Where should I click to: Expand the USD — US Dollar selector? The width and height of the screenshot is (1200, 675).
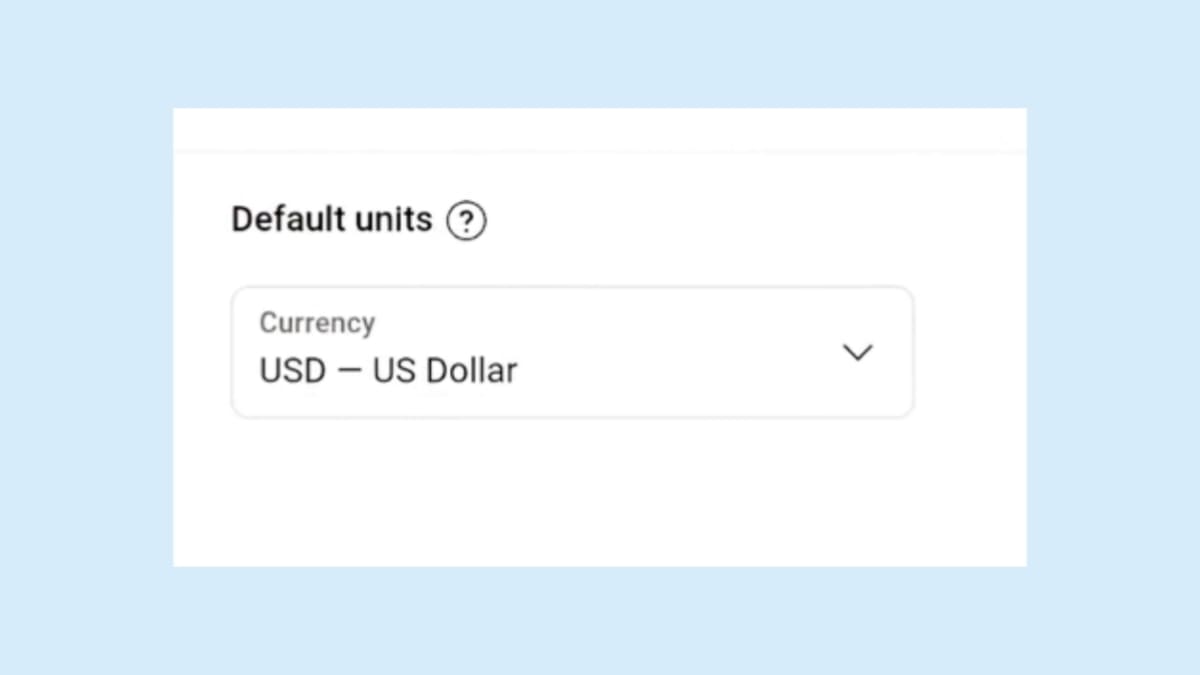[572, 352]
